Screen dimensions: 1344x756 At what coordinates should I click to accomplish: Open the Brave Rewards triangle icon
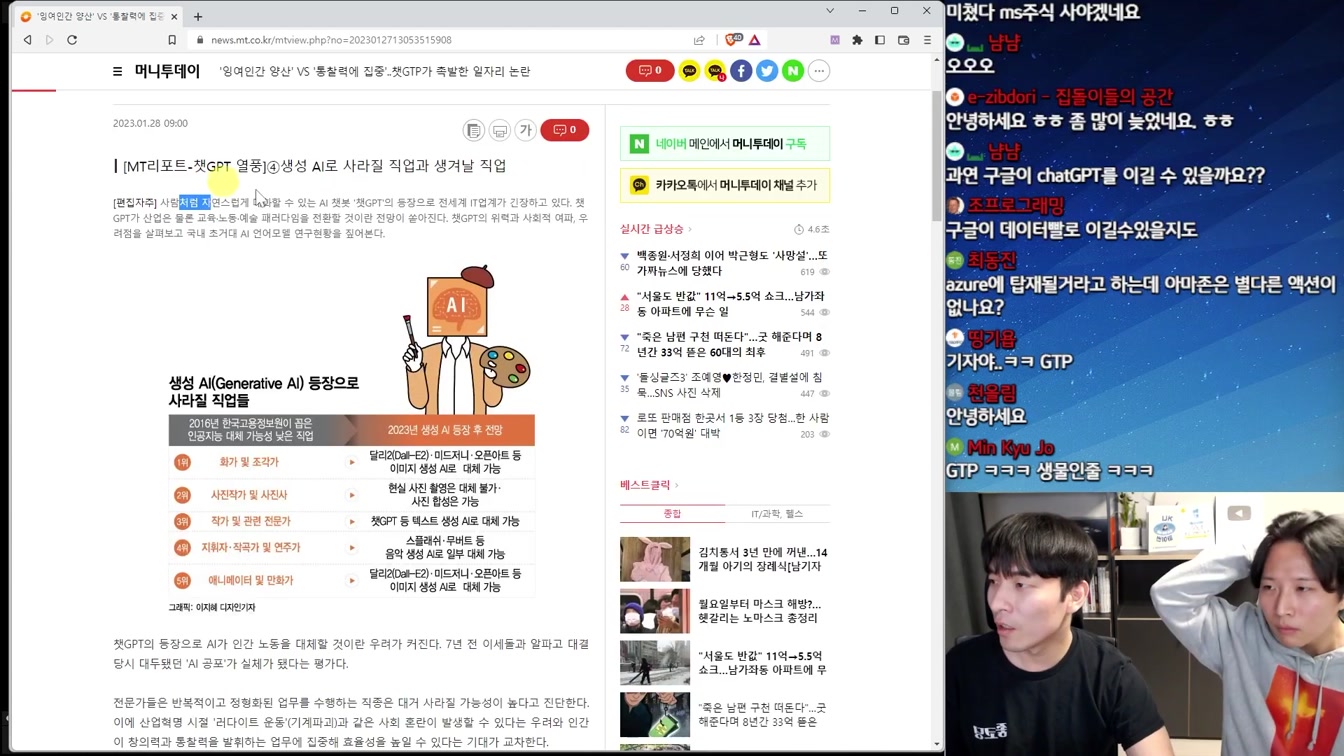755,40
